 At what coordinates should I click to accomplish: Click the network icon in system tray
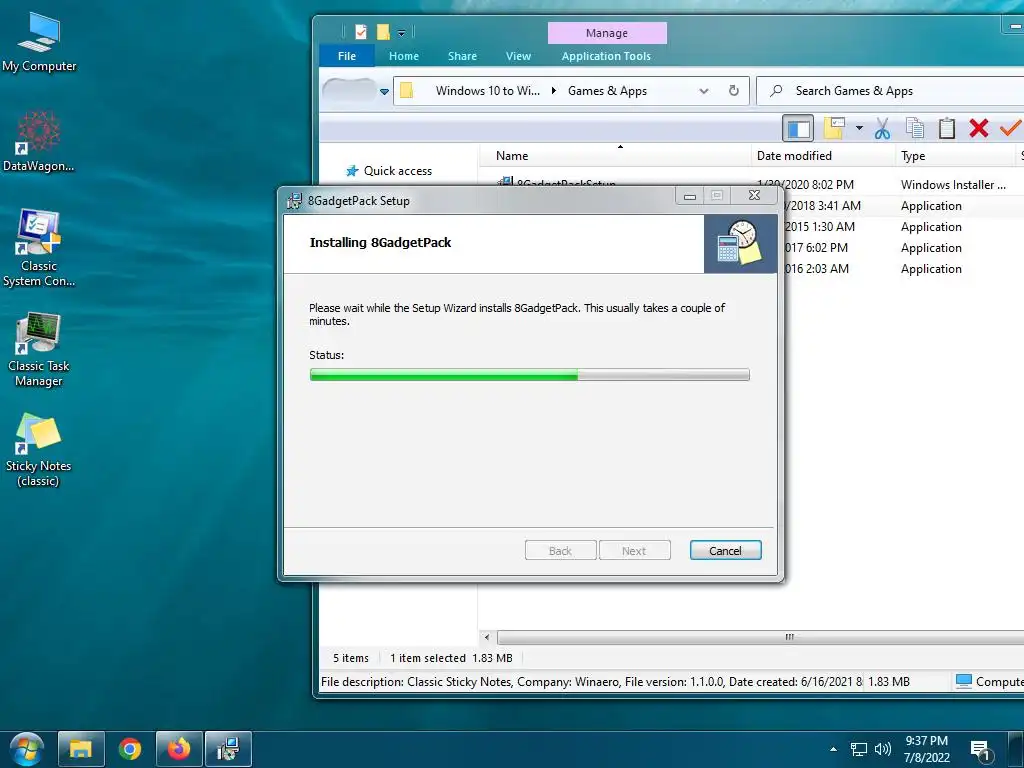pyautogui.click(x=859, y=749)
